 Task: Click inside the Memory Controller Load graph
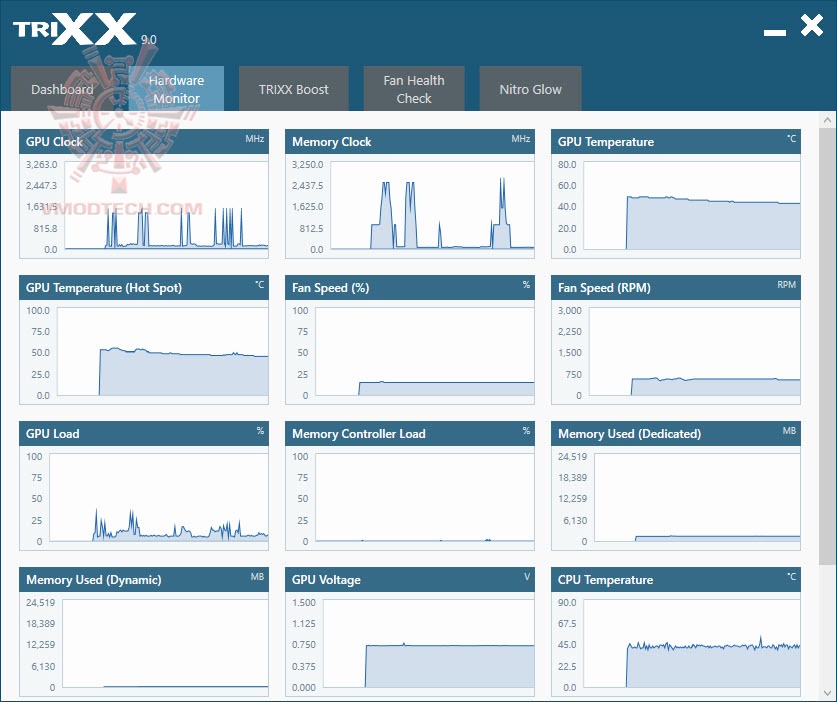pos(425,498)
